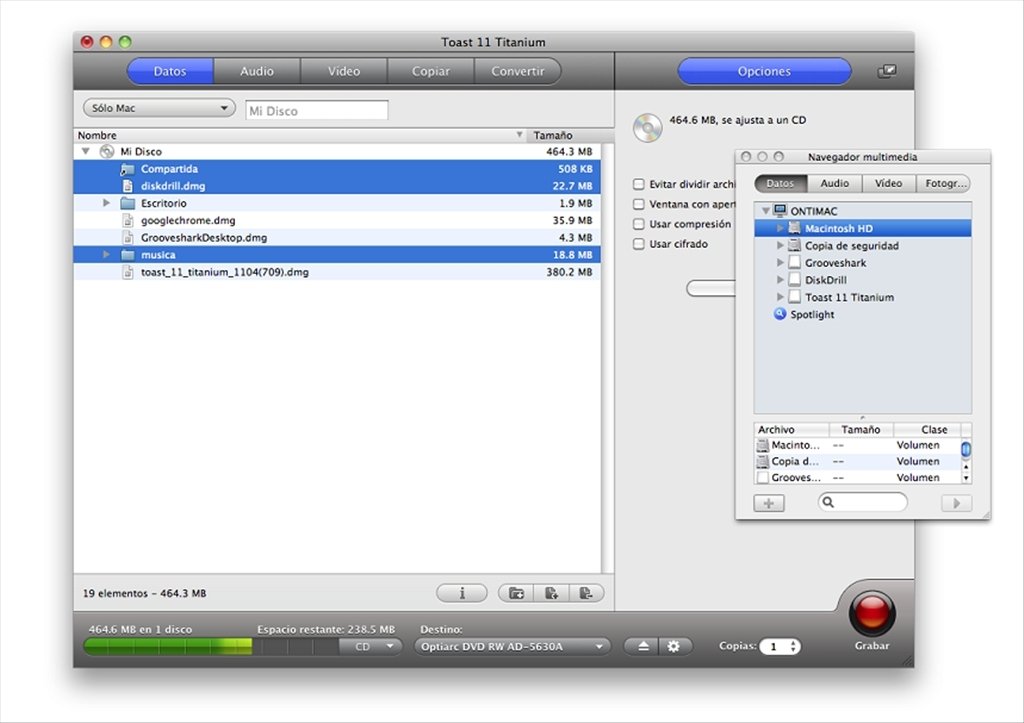
Task: Toggle the Usar compresión checkbox
Action: [639, 224]
